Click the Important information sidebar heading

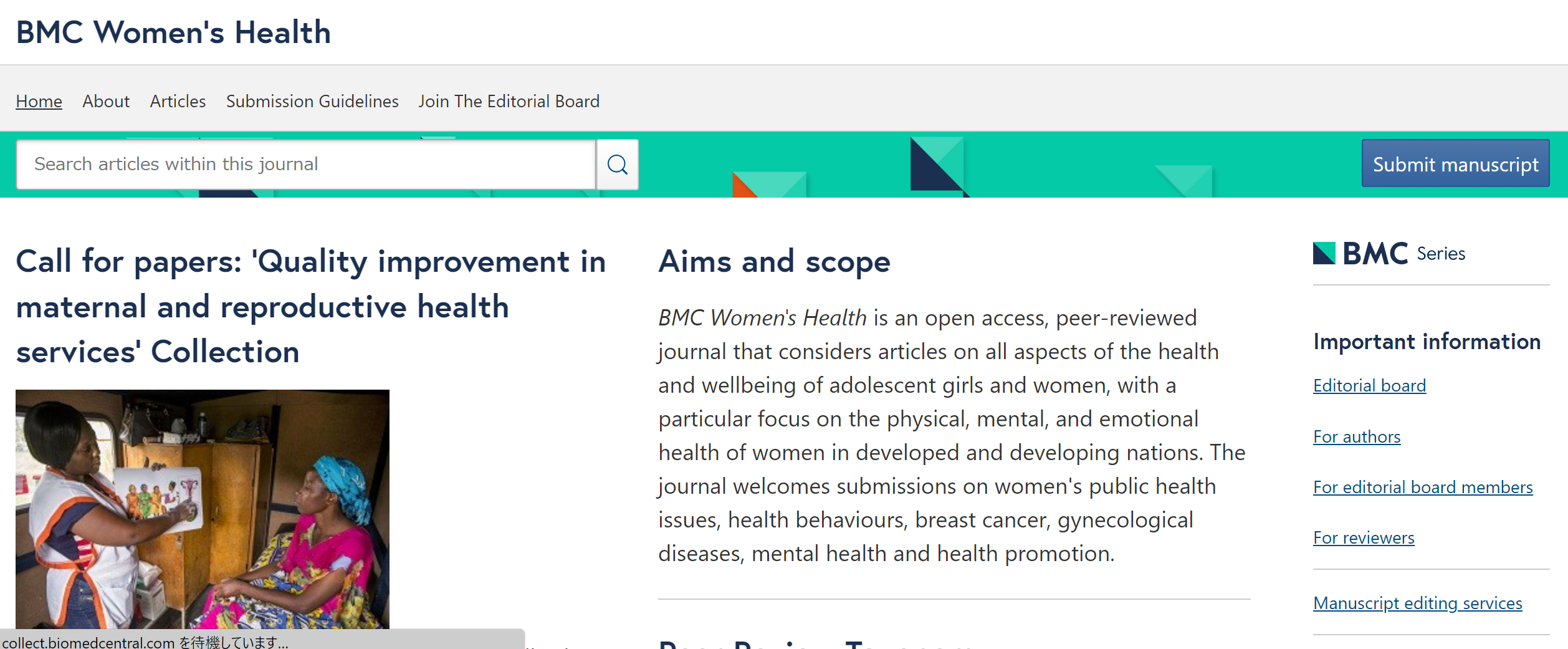(1427, 342)
